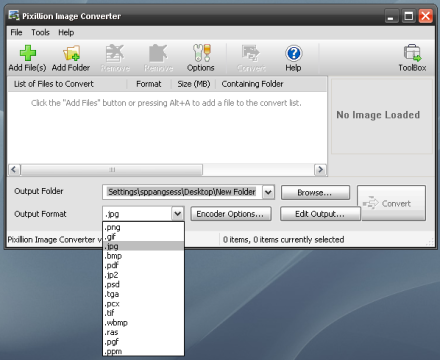The width and height of the screenshot is (440, 360).
Task: Collapse the Output Format combo box arrow
Action: click(178, 213)
